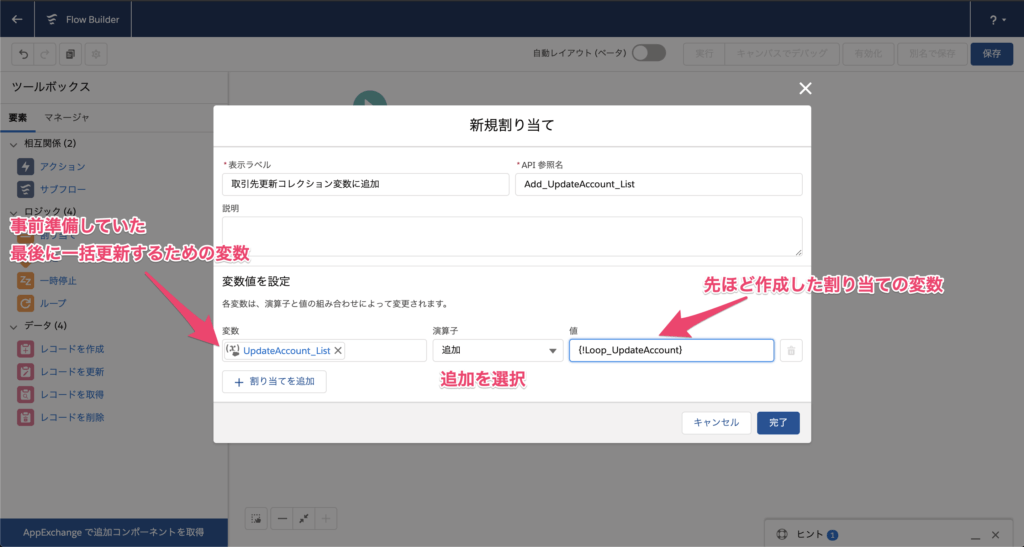Viewport: 1024px width, 547px height.
Task: Click the 別名で保存 button
Action: (x=932, y=54)
